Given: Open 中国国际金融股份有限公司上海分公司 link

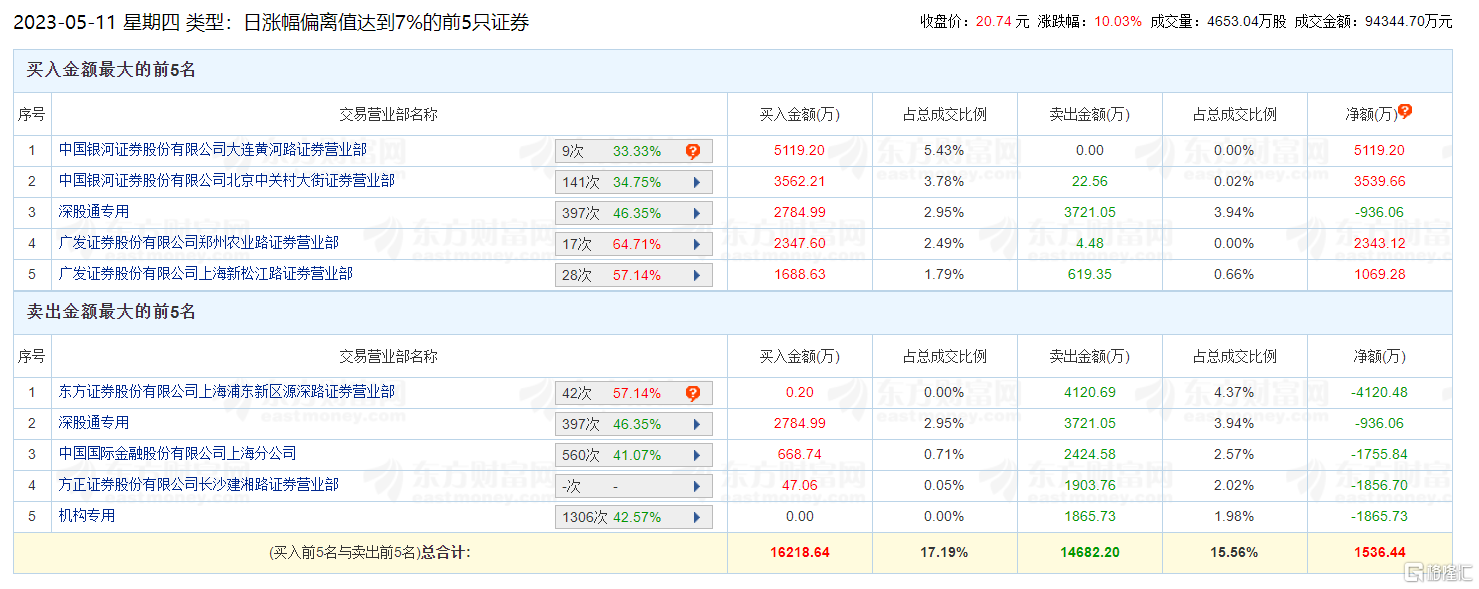Looking at the screenshot, I should 178,454.
